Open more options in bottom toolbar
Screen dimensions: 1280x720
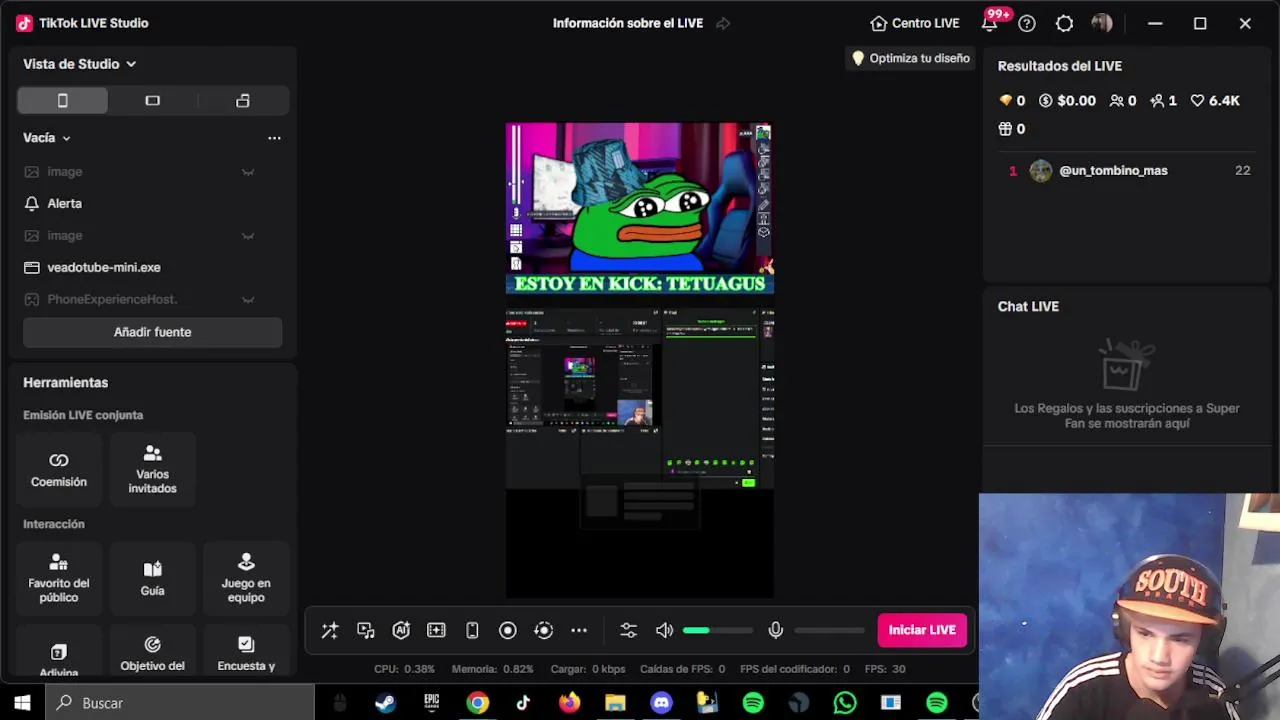(x=579, y=630)
